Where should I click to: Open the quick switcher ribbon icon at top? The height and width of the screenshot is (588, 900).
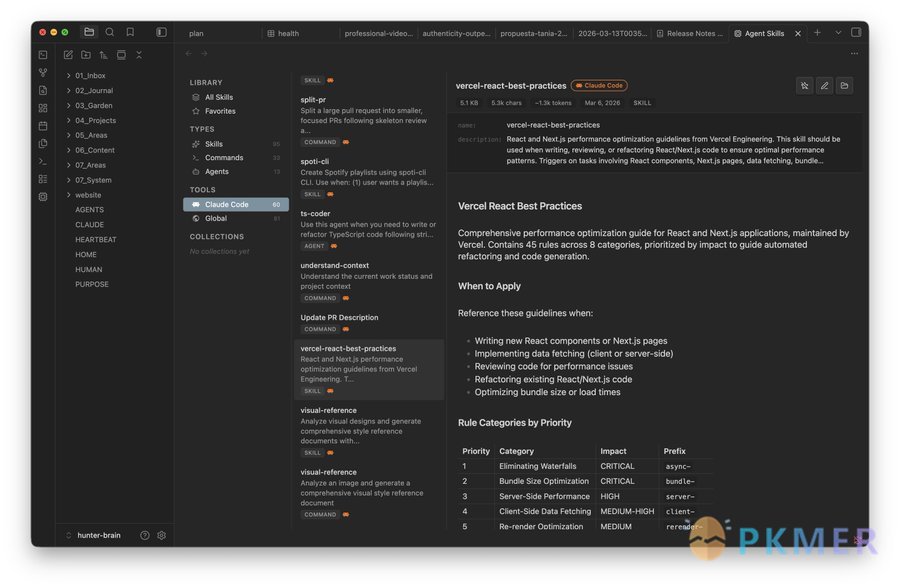[43, 55]
